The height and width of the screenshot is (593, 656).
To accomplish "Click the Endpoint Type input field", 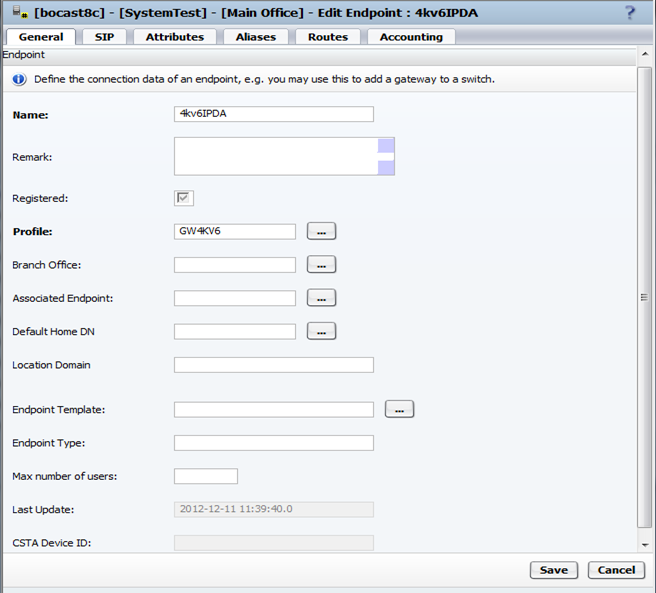I will [x=274, y=443].
